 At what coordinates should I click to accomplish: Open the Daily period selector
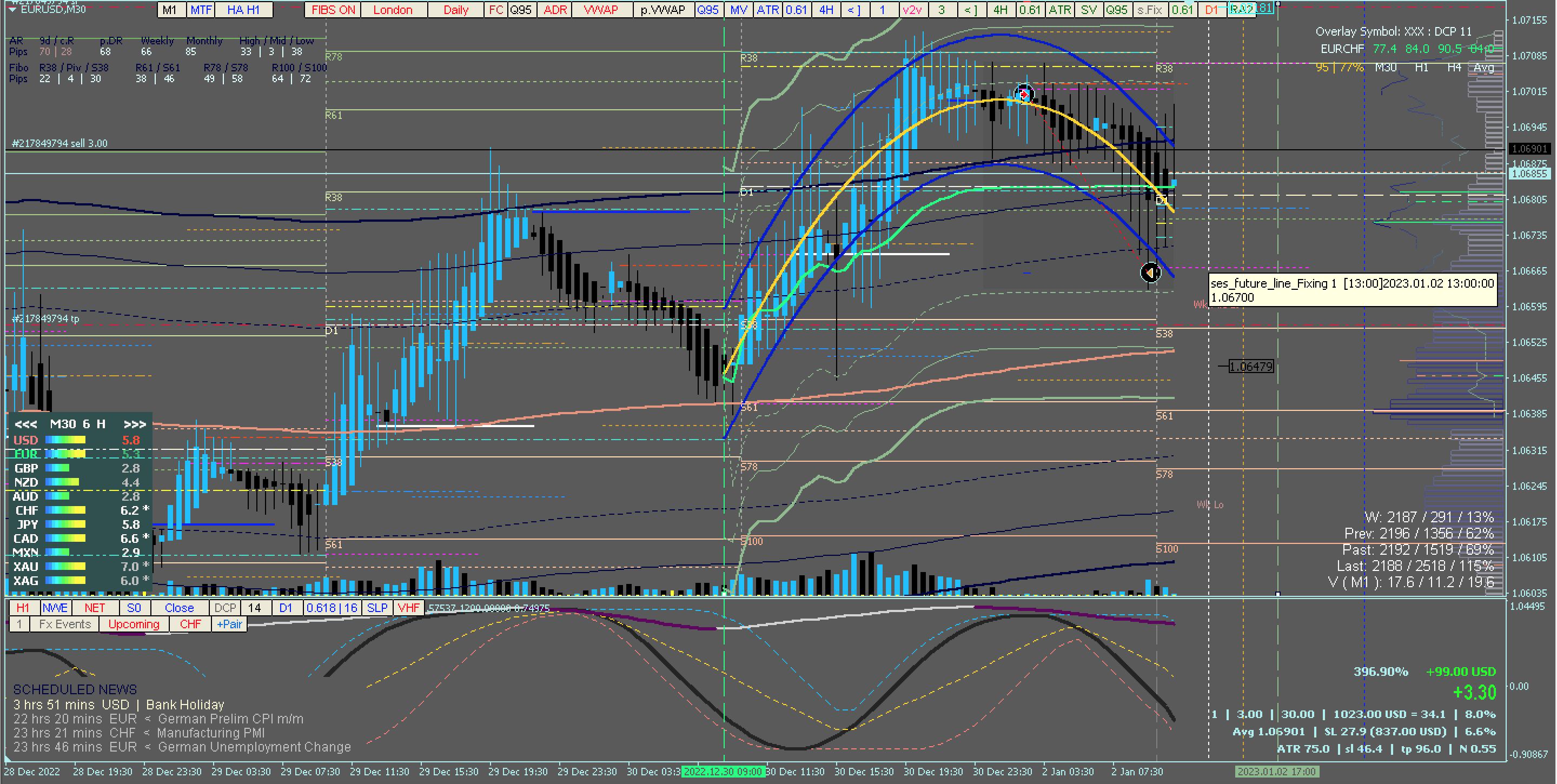tap(456, 10)
